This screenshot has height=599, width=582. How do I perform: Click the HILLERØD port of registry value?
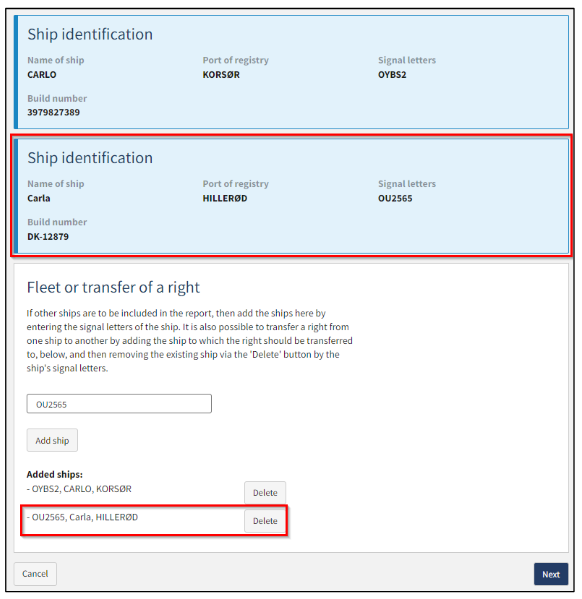225,198
